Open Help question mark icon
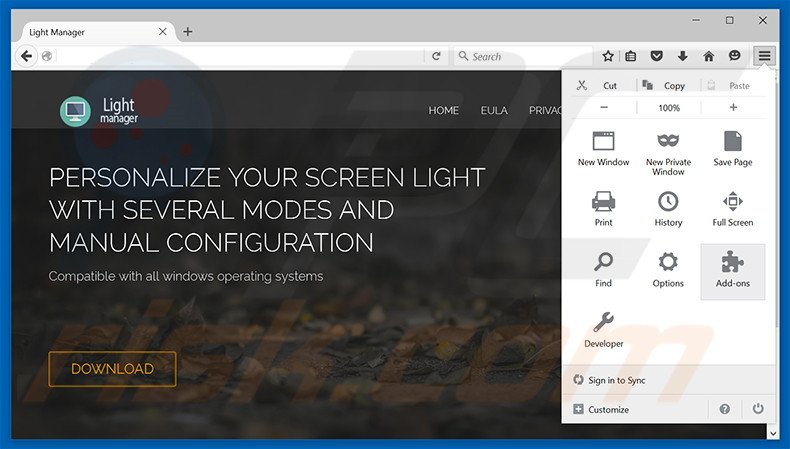Screen dimensions: 790x449 (725, 409)
